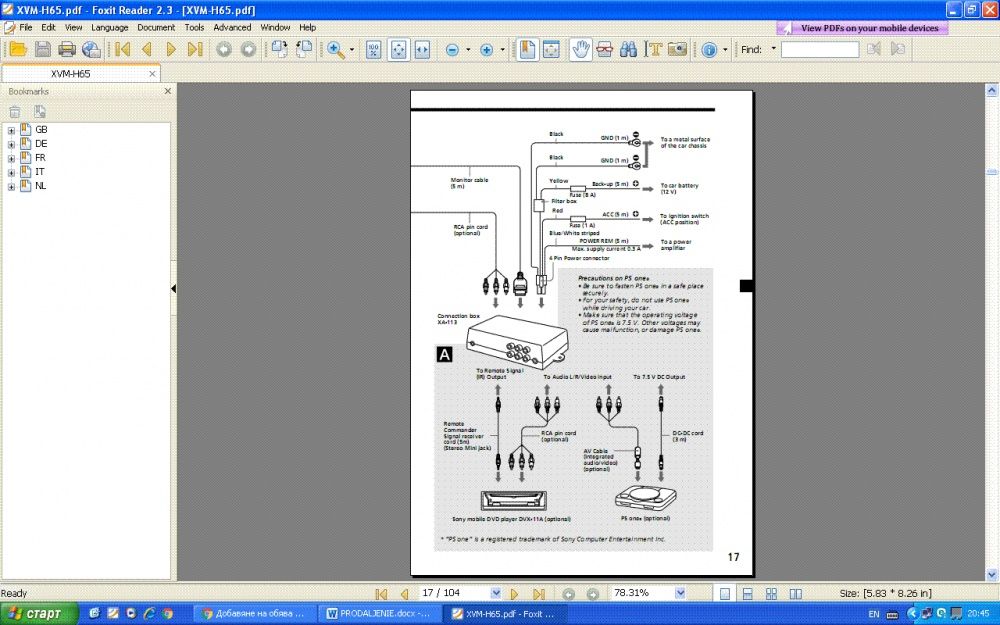Click find previous icon beside Find box
Screen dimensions: 1000x625
point(874,49)
